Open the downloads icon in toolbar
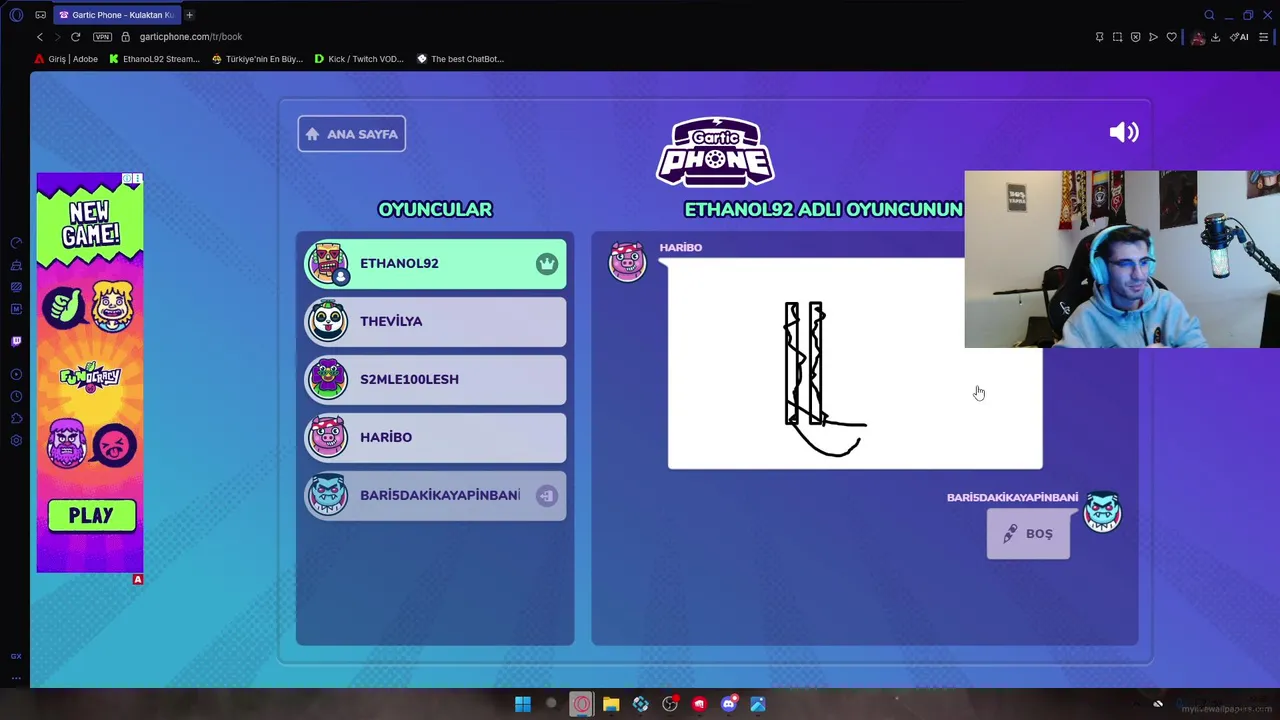 tap(1215, 37)
